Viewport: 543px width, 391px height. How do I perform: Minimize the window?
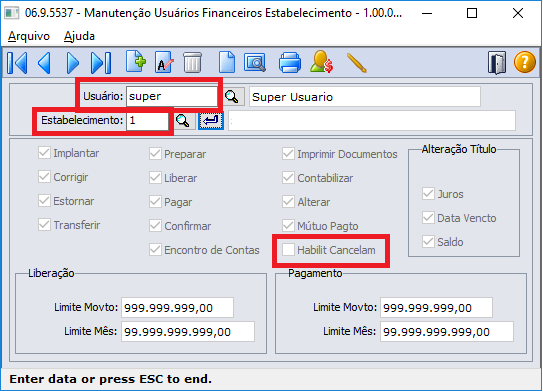pyautogui.click(x=427, y=14)
